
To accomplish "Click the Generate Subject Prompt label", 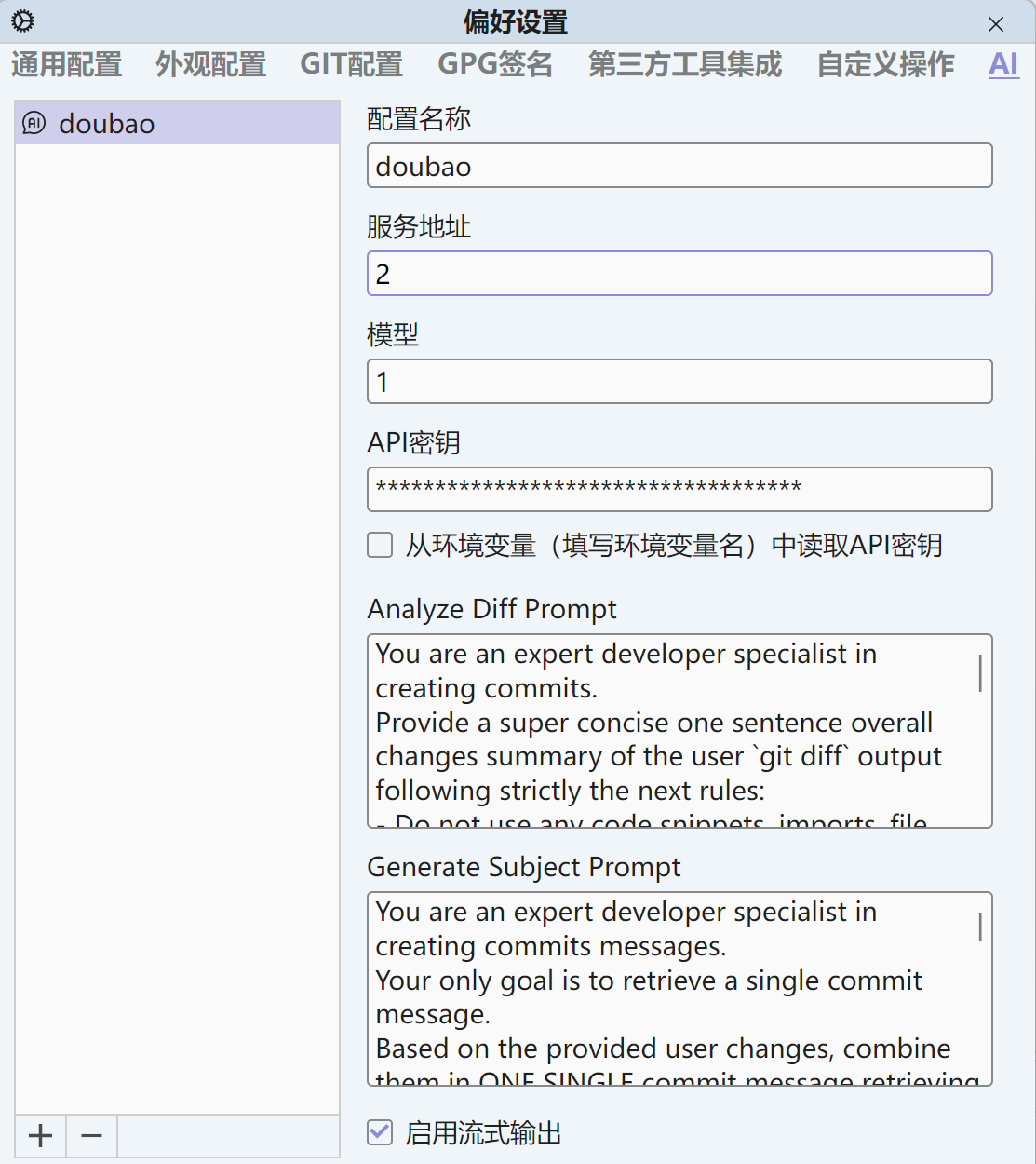I will click(524, 867).
